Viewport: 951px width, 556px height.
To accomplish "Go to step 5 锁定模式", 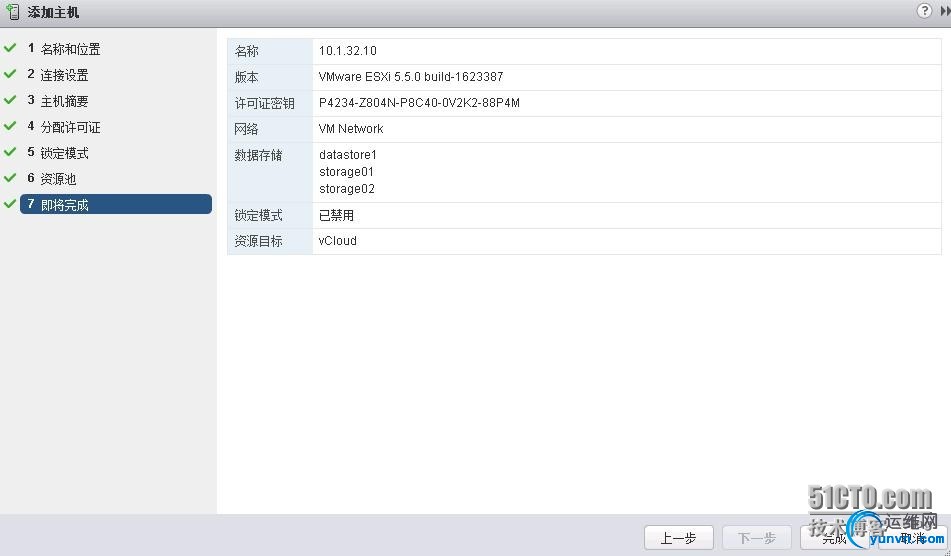I will click(x=58, y=153).
